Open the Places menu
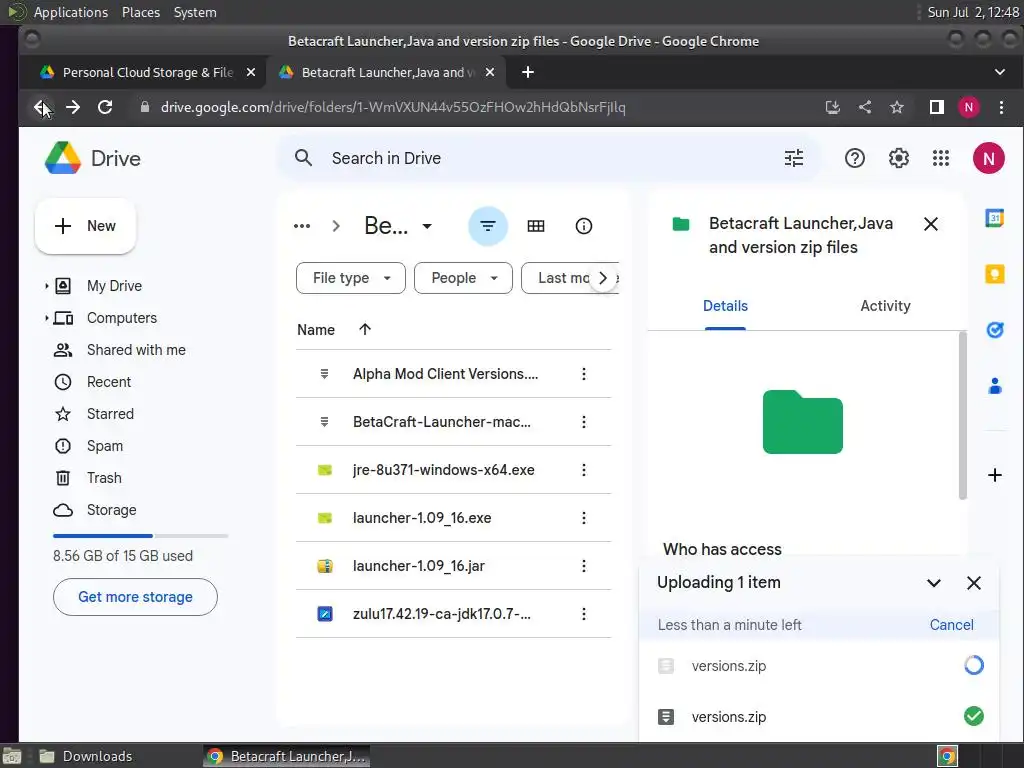Viewport: 1024px width, 768px height. tap(140, 12)
